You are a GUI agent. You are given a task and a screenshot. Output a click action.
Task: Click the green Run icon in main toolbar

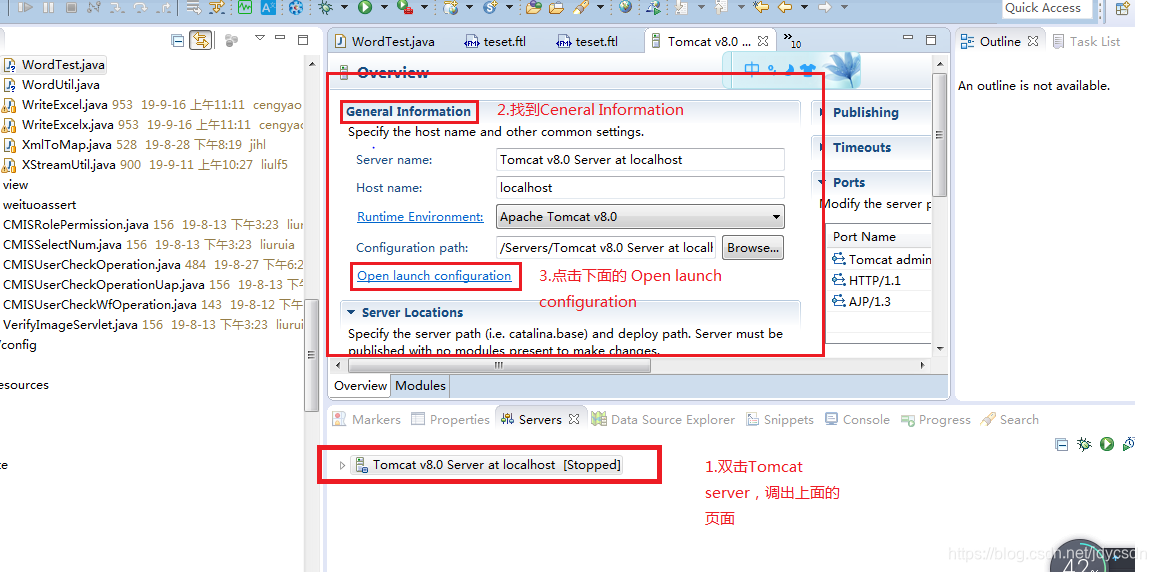pyautogui.click(x=365, y=7)
